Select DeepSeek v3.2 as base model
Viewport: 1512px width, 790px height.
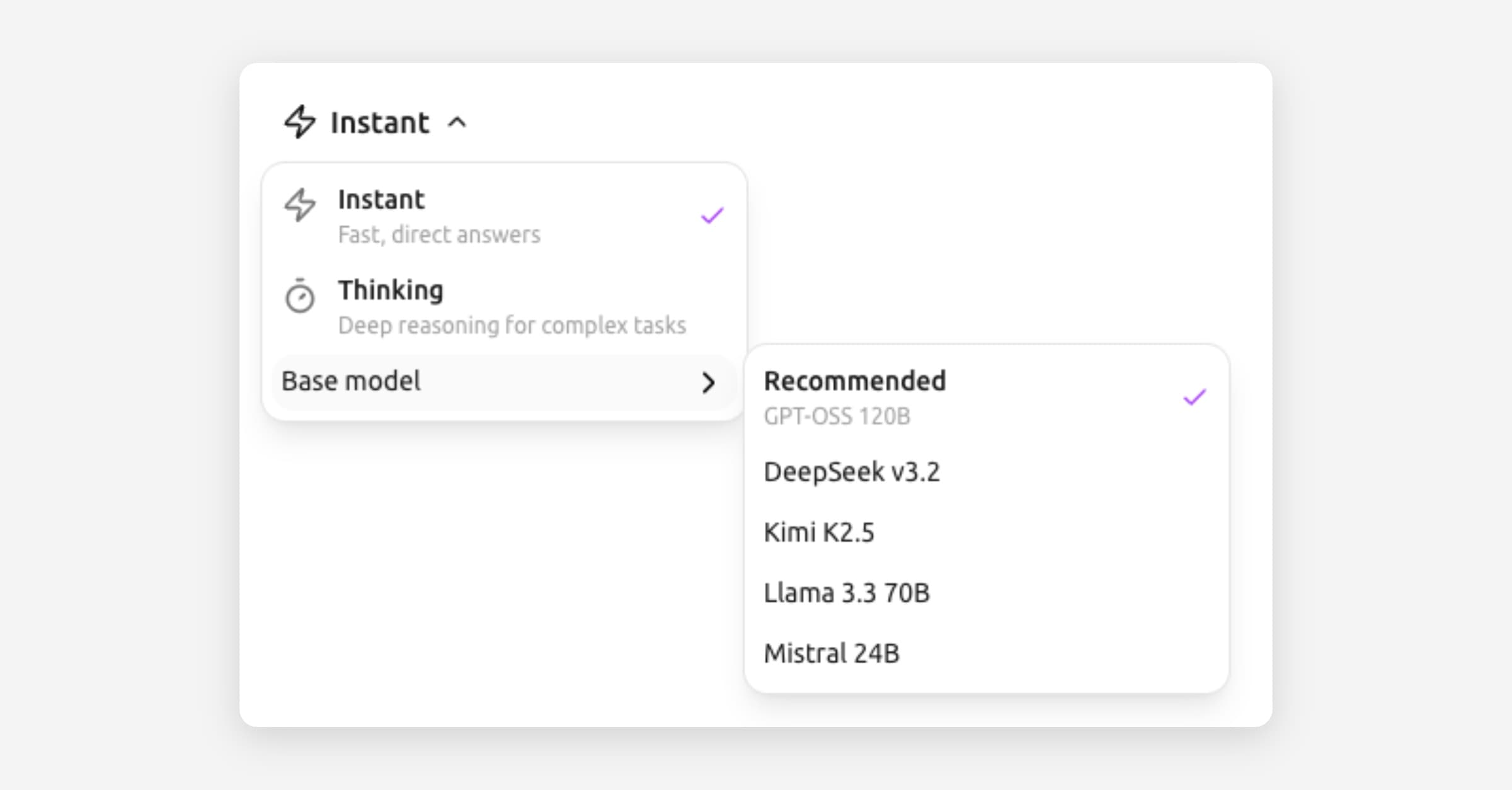click(x=852, y=472)
